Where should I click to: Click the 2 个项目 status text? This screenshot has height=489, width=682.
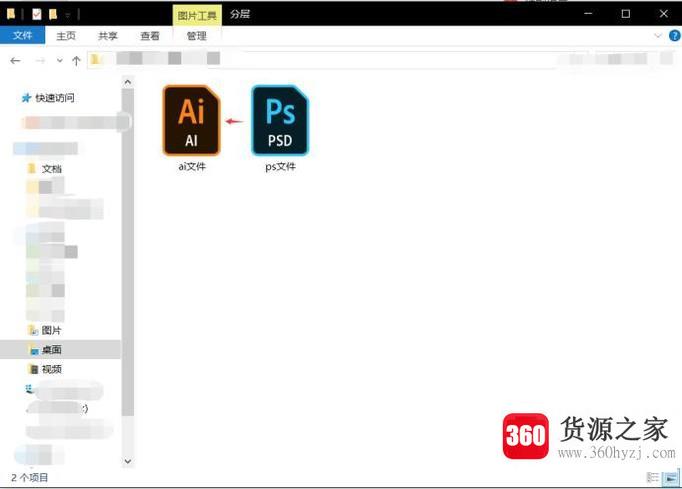click(29, 477)
